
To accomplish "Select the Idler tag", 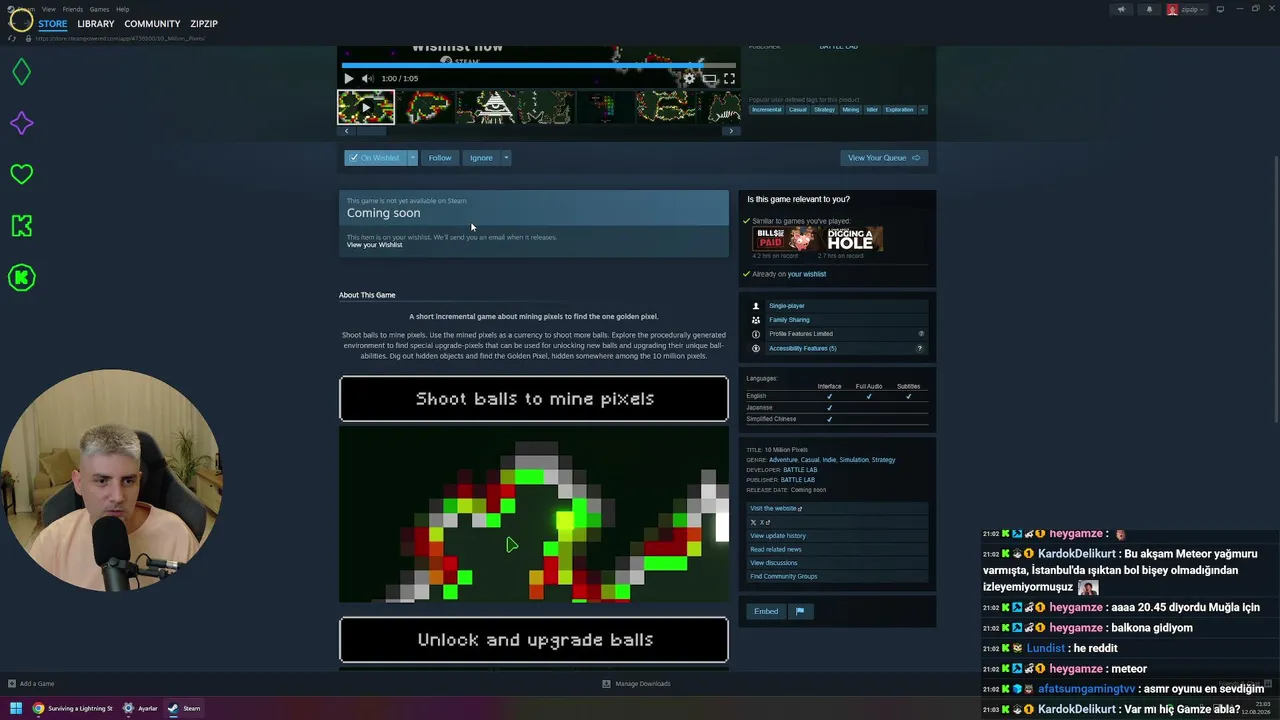I will [x=872, y=110].
